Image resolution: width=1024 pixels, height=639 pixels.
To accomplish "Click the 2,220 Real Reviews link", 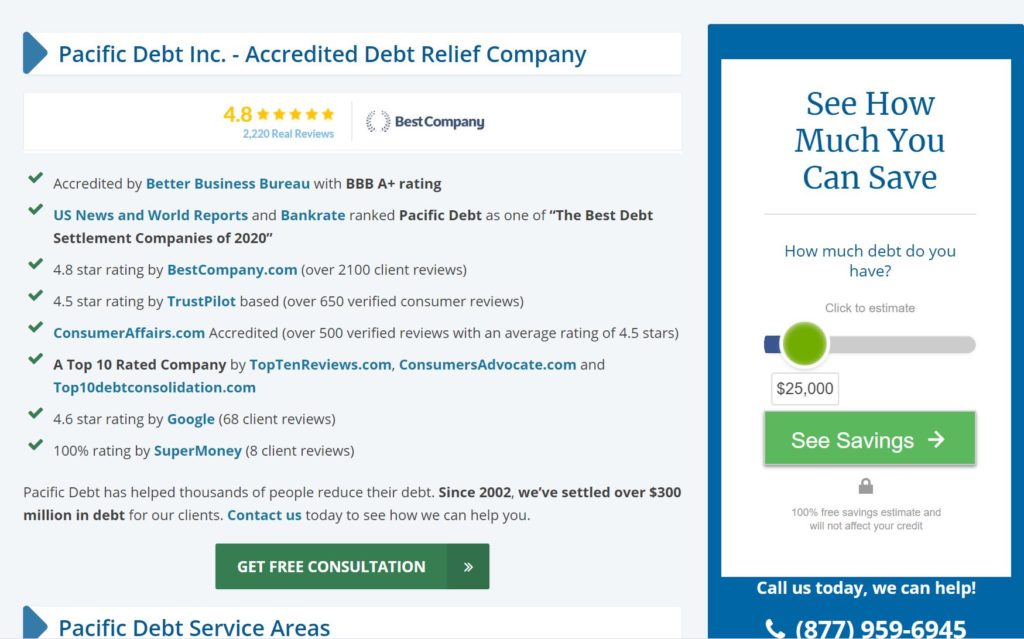I will [288, 133].
